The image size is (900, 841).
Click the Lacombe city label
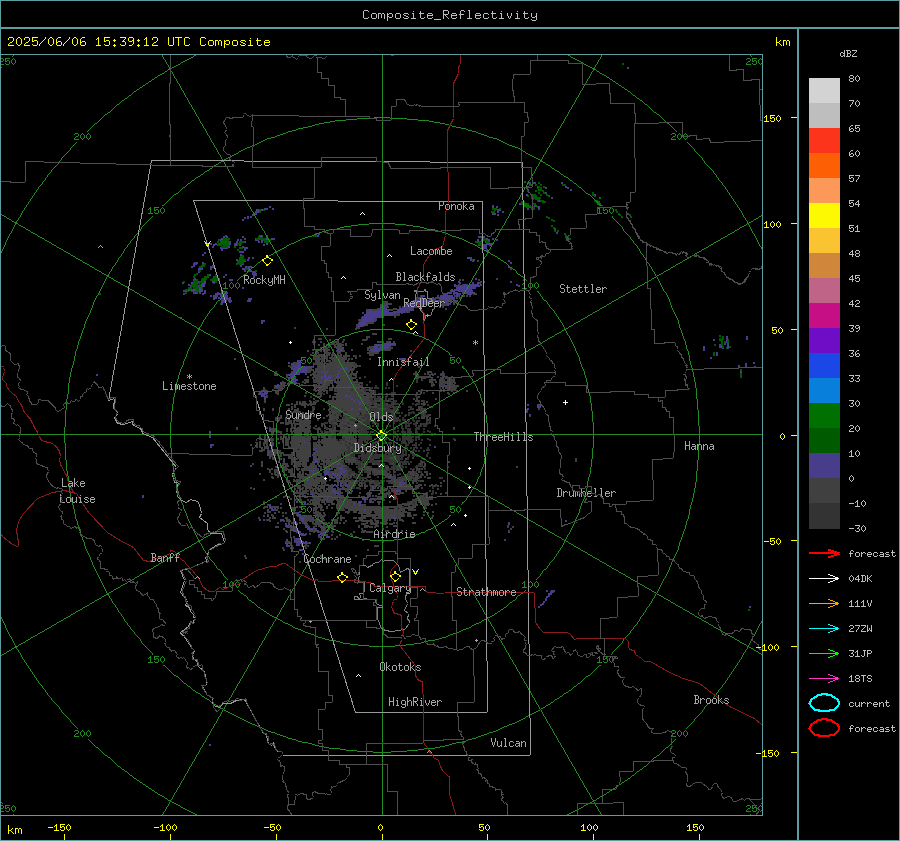pyautogui.click(x=431, y=251)
